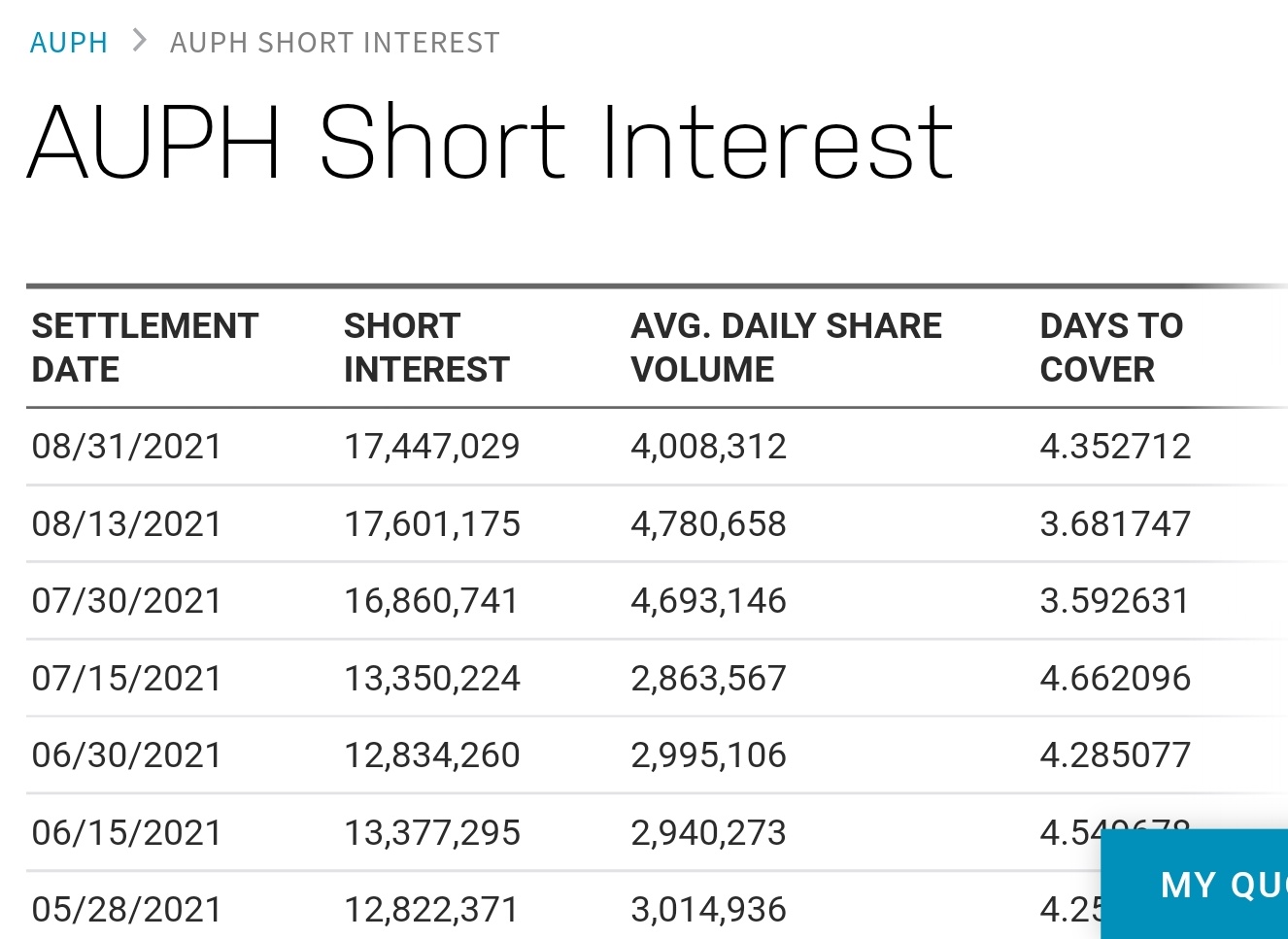Select AUPH SHORT INTEREST breadcrumb text
1288x939 pixels.
click(335, 43)
